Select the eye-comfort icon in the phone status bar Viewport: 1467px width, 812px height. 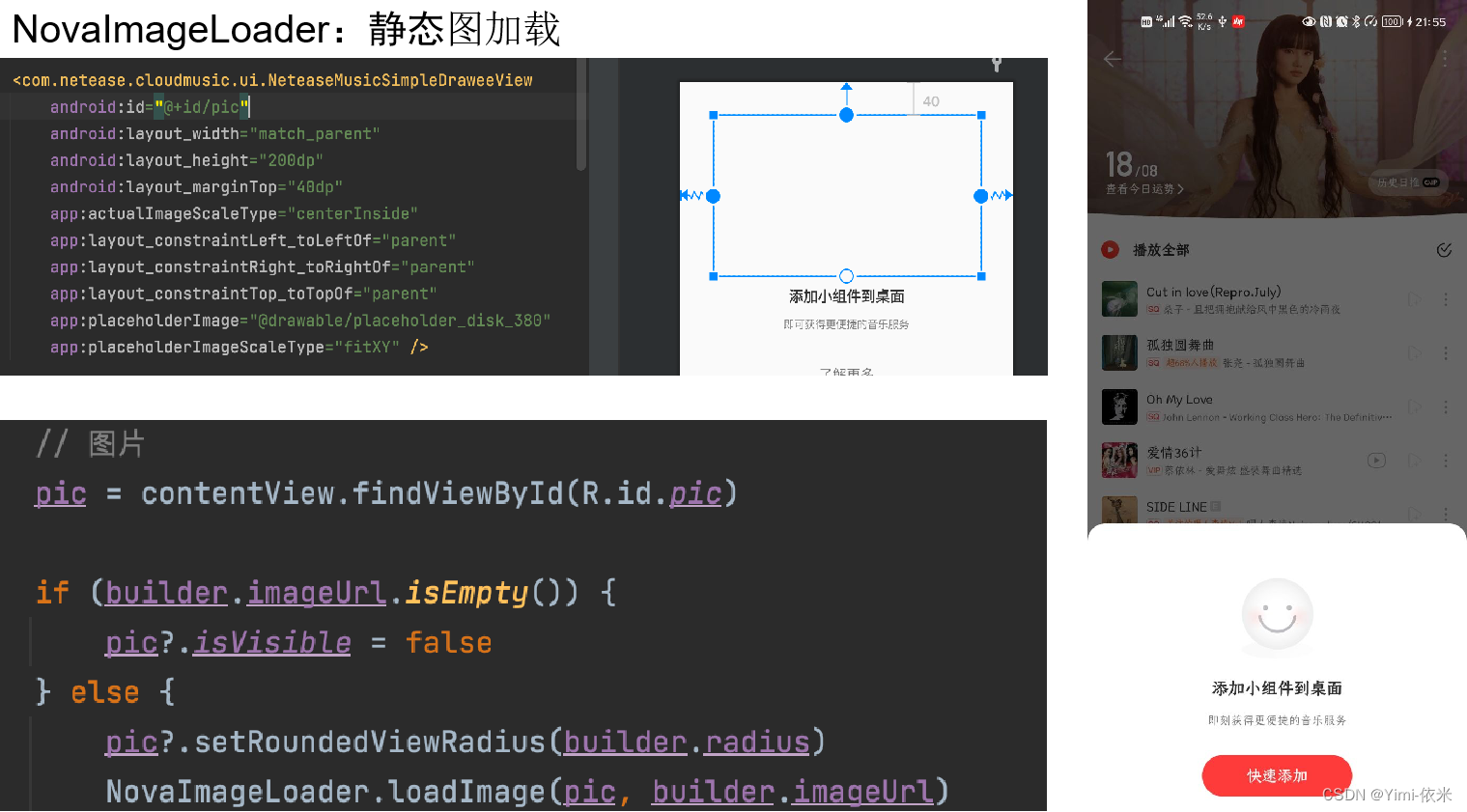pyautogui.click(x=1309, y=21)
